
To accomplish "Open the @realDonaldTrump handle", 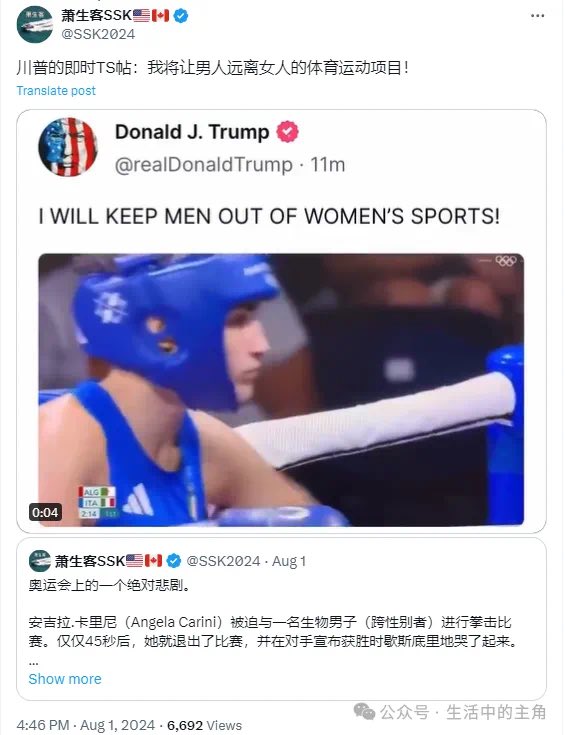I will tap(203, 165).
